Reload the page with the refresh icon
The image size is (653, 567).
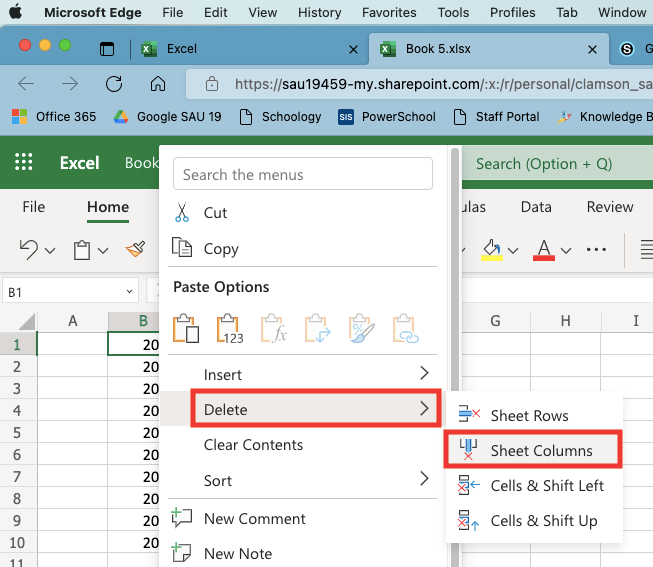[114, 84]
